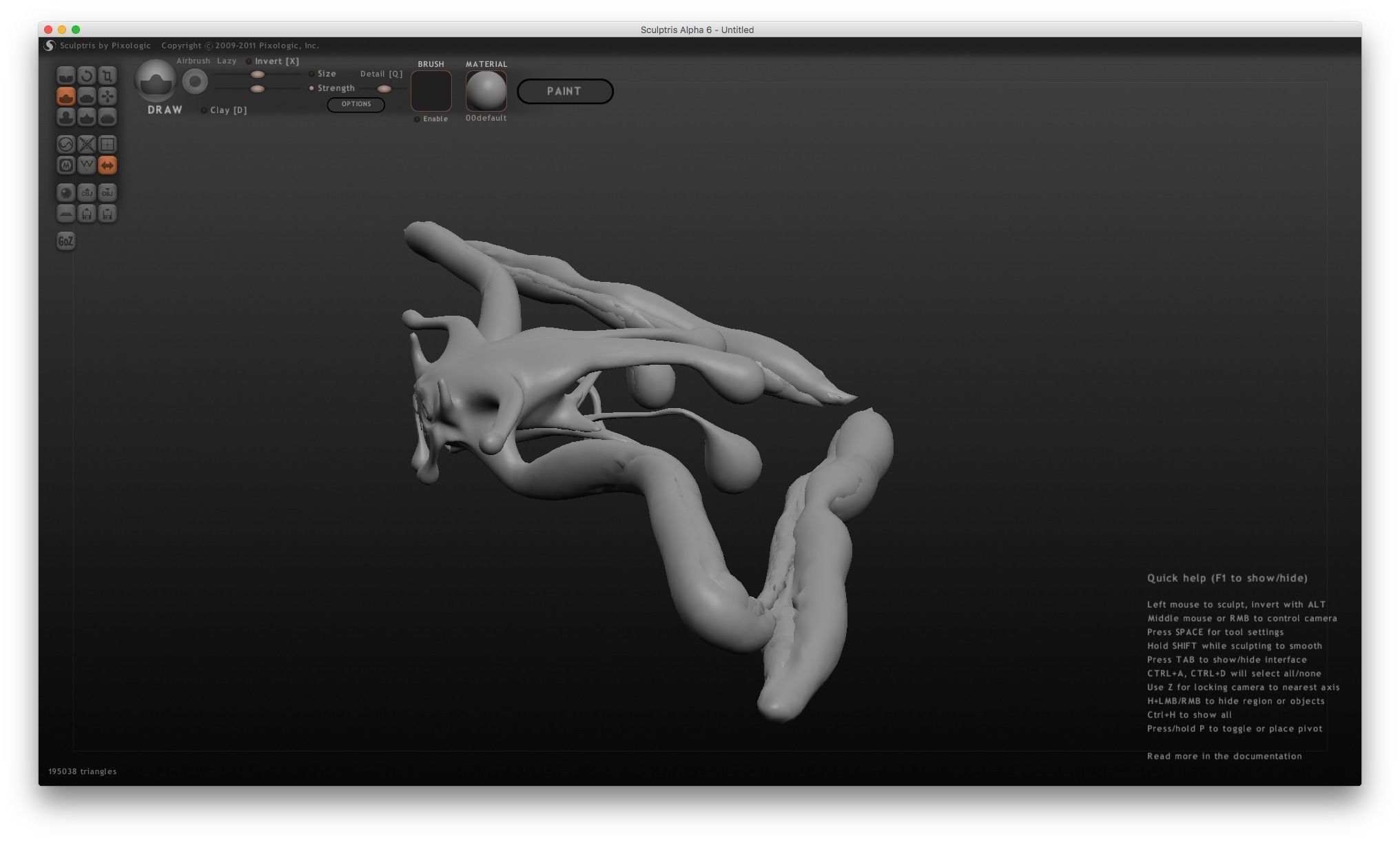
Task: Select the Size pressure radio dot
Action: (311, 74)
